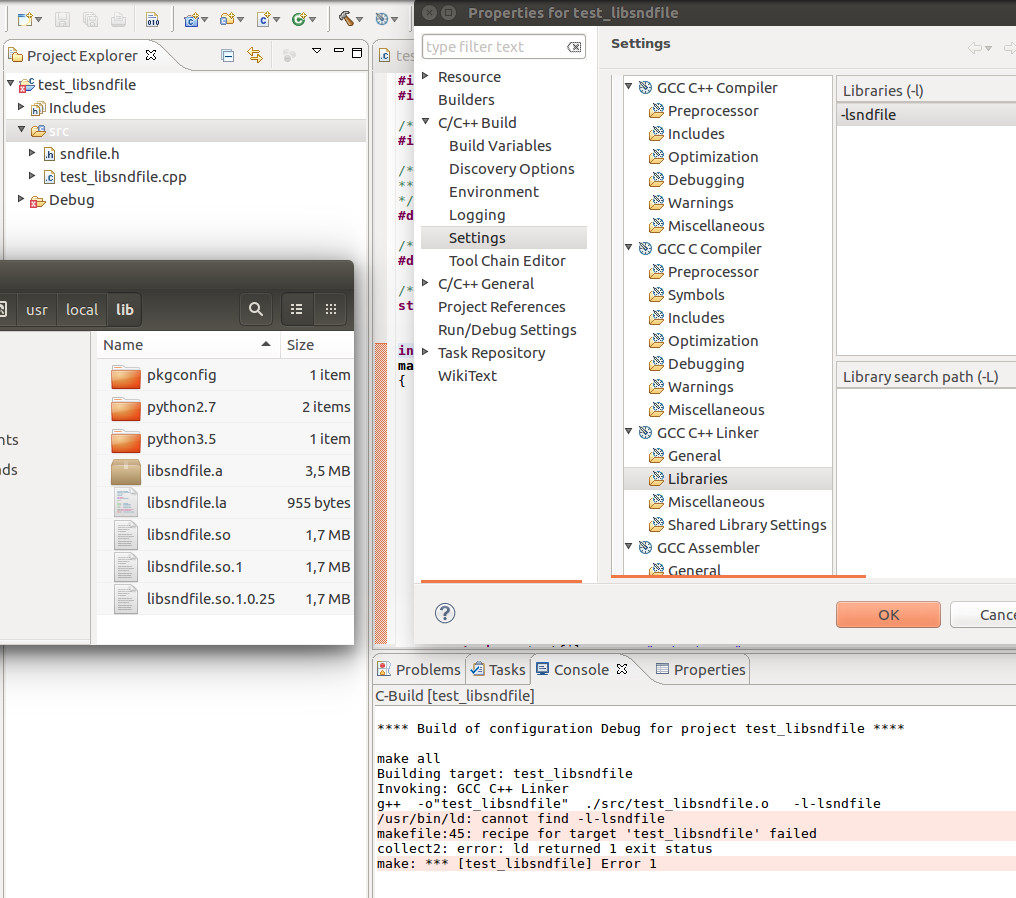Click the Build hammer icon in toolbar
This screenshot has width=1016, height=898.
point(346,18)
